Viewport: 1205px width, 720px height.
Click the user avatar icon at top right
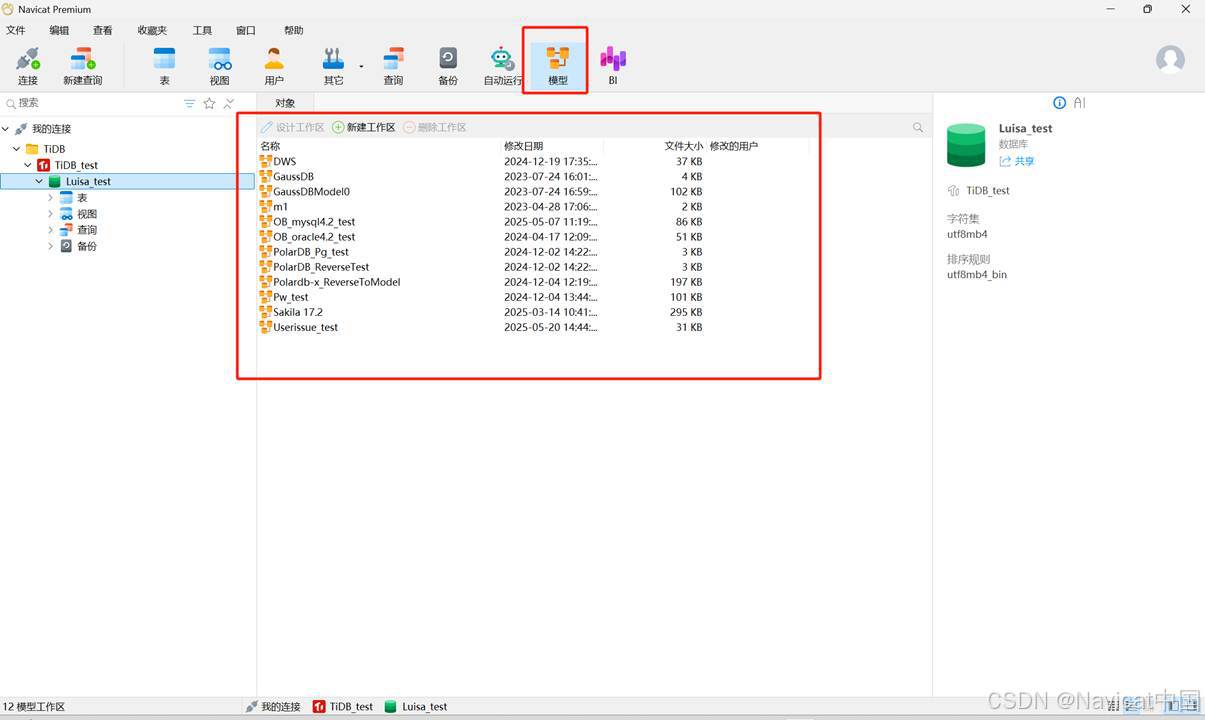pyautogui.click(x=1170, y=59)
